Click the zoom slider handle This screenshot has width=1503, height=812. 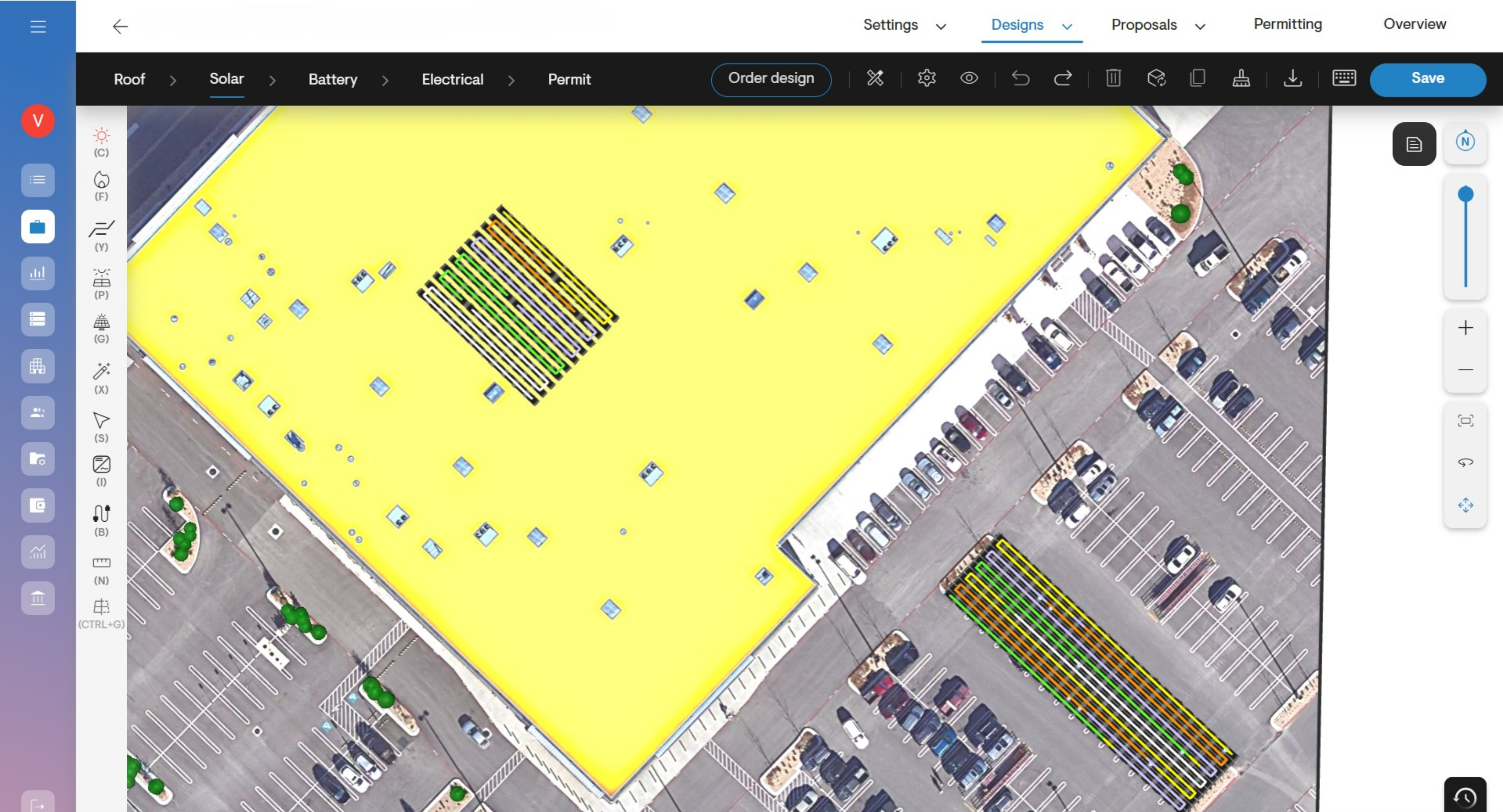[x=1465, y=194]
